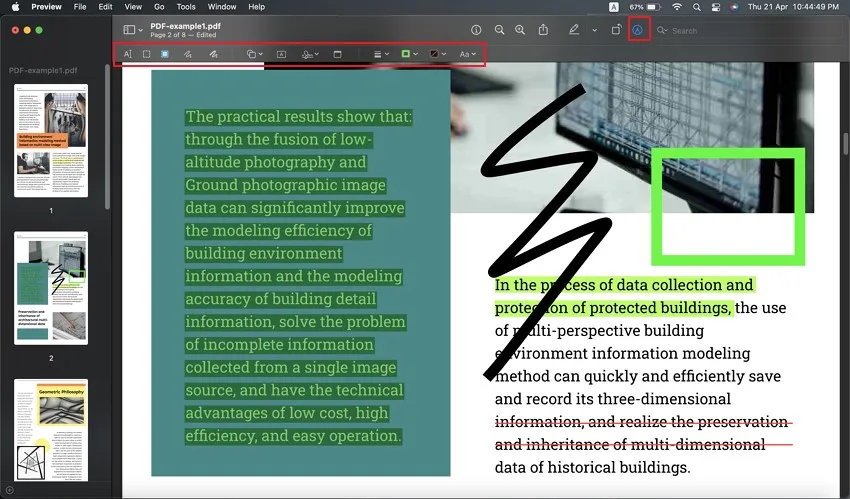The width and height of the screenshot is (850, 499).
Task: Click the PDF-example1.pdf sidebar label
Action: coord(43,70)
